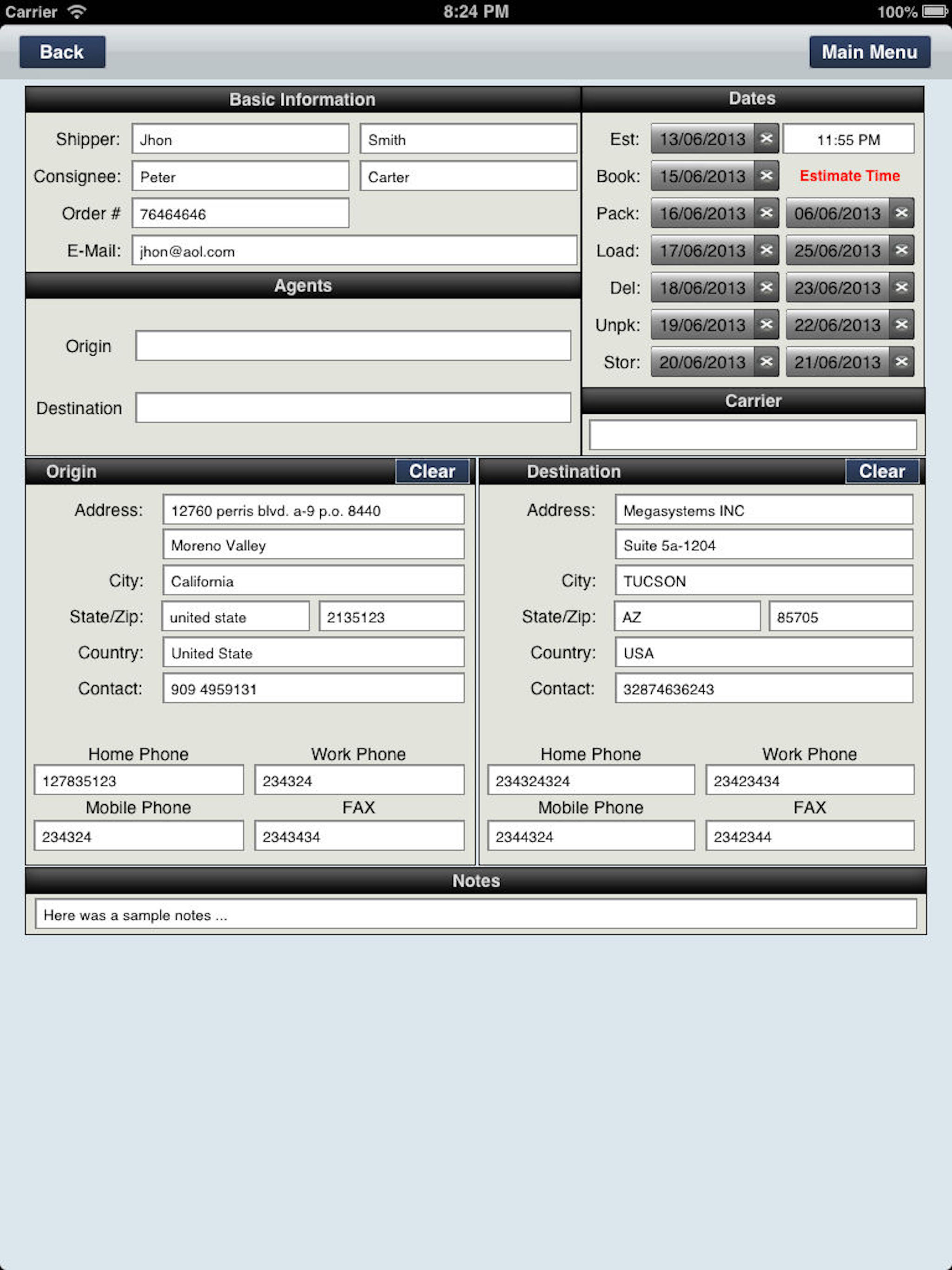Edit Origin Contact 909 4959131

tap(313, 688)
